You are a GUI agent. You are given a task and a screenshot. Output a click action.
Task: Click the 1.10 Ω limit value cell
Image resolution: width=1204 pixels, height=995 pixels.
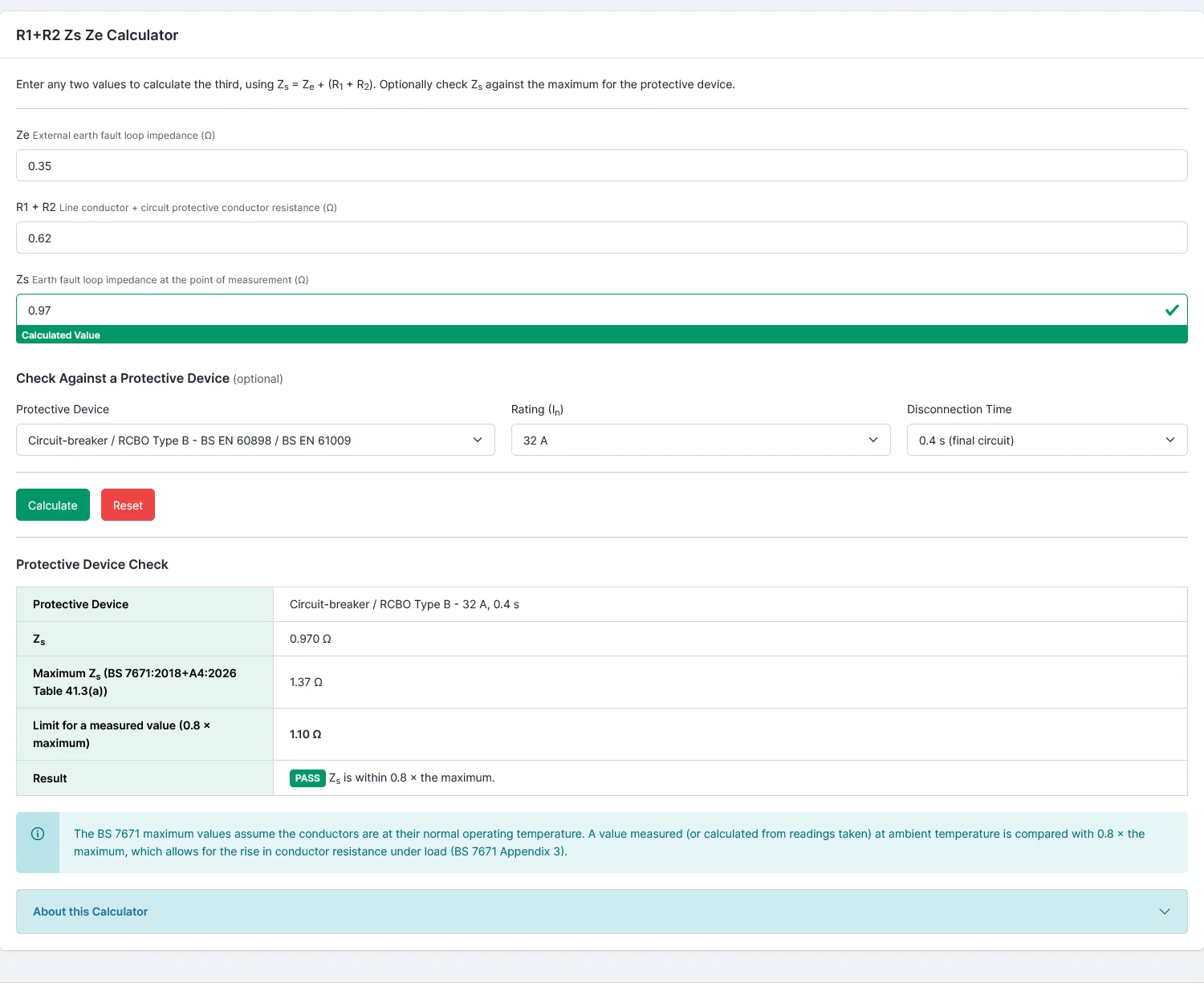[x=730, y=734]
